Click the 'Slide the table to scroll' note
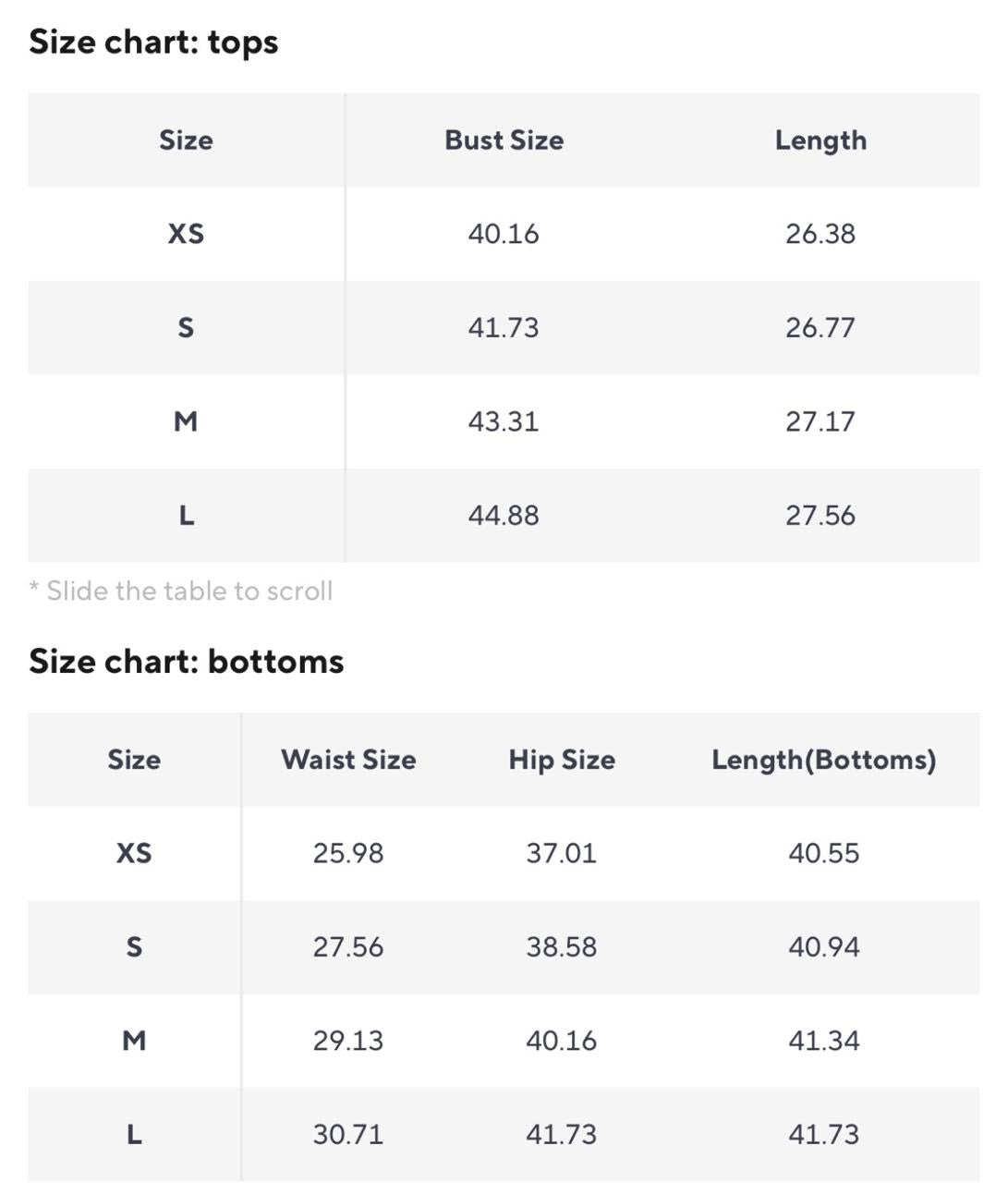The width and height of the screenshot is (1008, 1183). (x=181, y=591)
